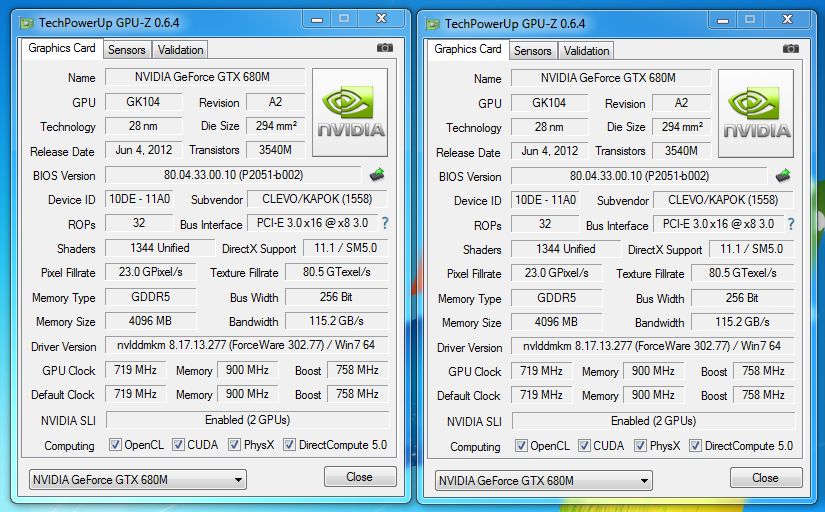Click GPU Clock Memory 900 MHz in left window
The image size is (825, 512).
(247, 370)
